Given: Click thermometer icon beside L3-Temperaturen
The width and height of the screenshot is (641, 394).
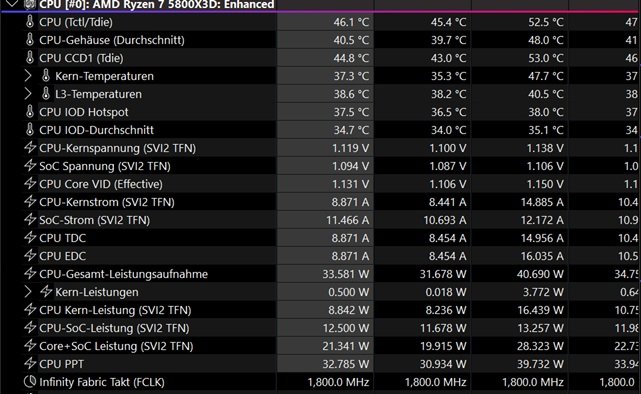Looking at the screenshot, I should click(46, 94).
